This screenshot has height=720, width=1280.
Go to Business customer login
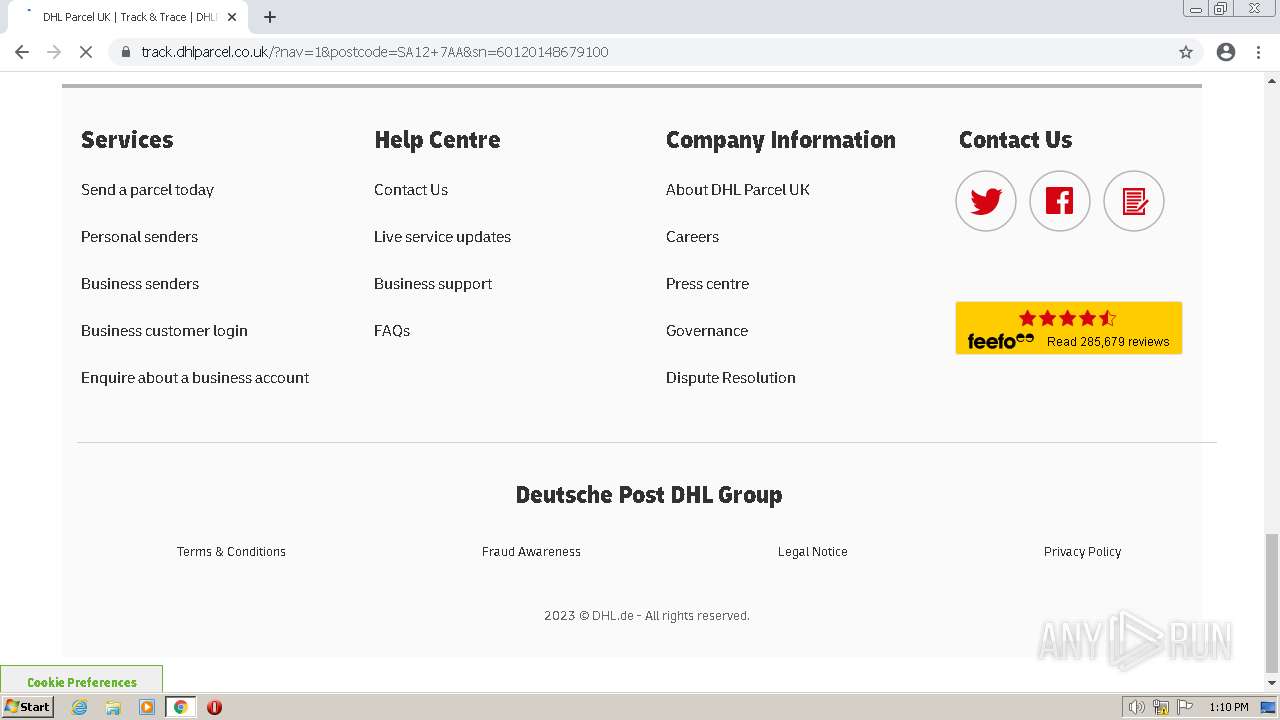coord(164,331)
